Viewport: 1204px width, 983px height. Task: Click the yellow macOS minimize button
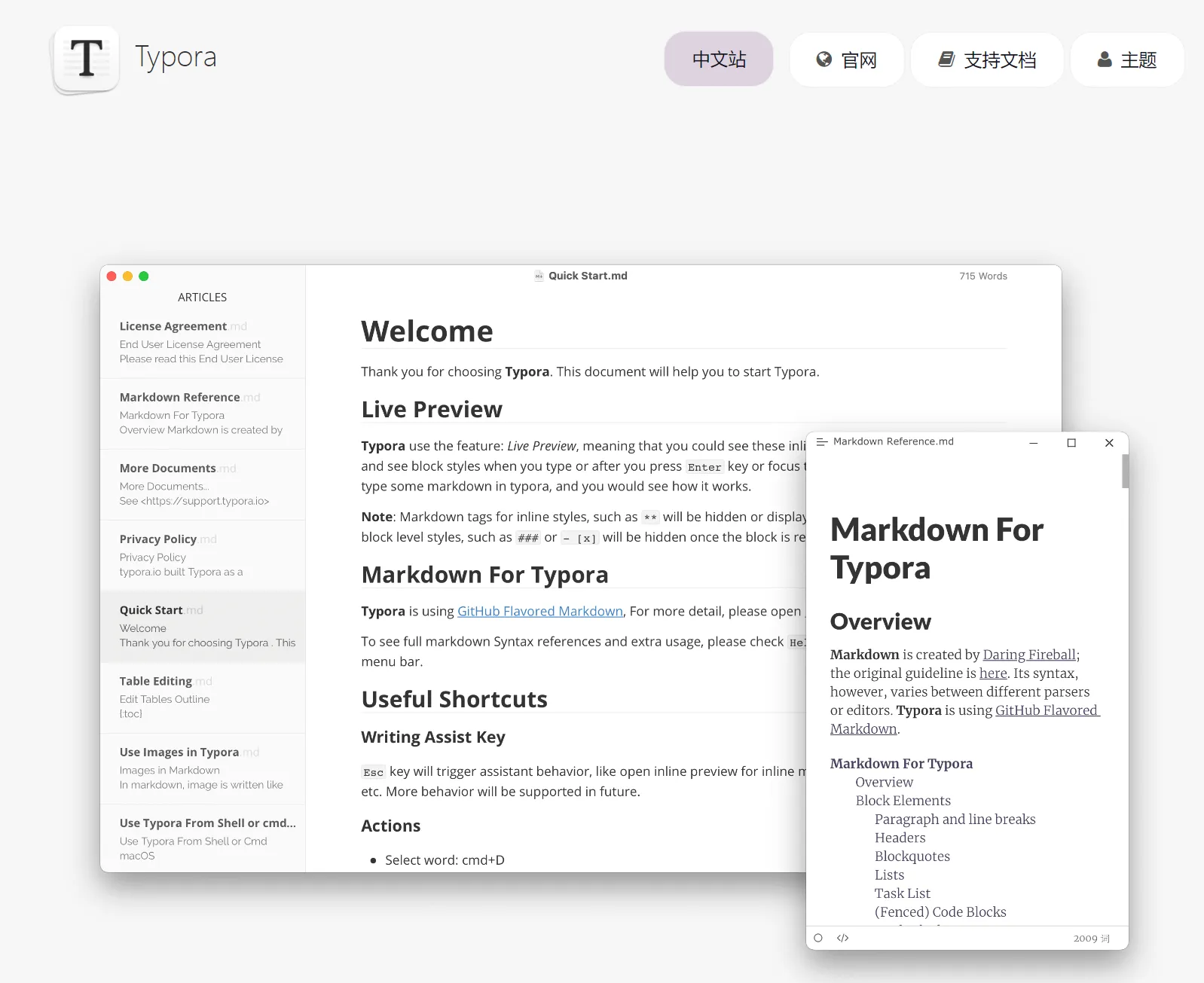point(127,276)
